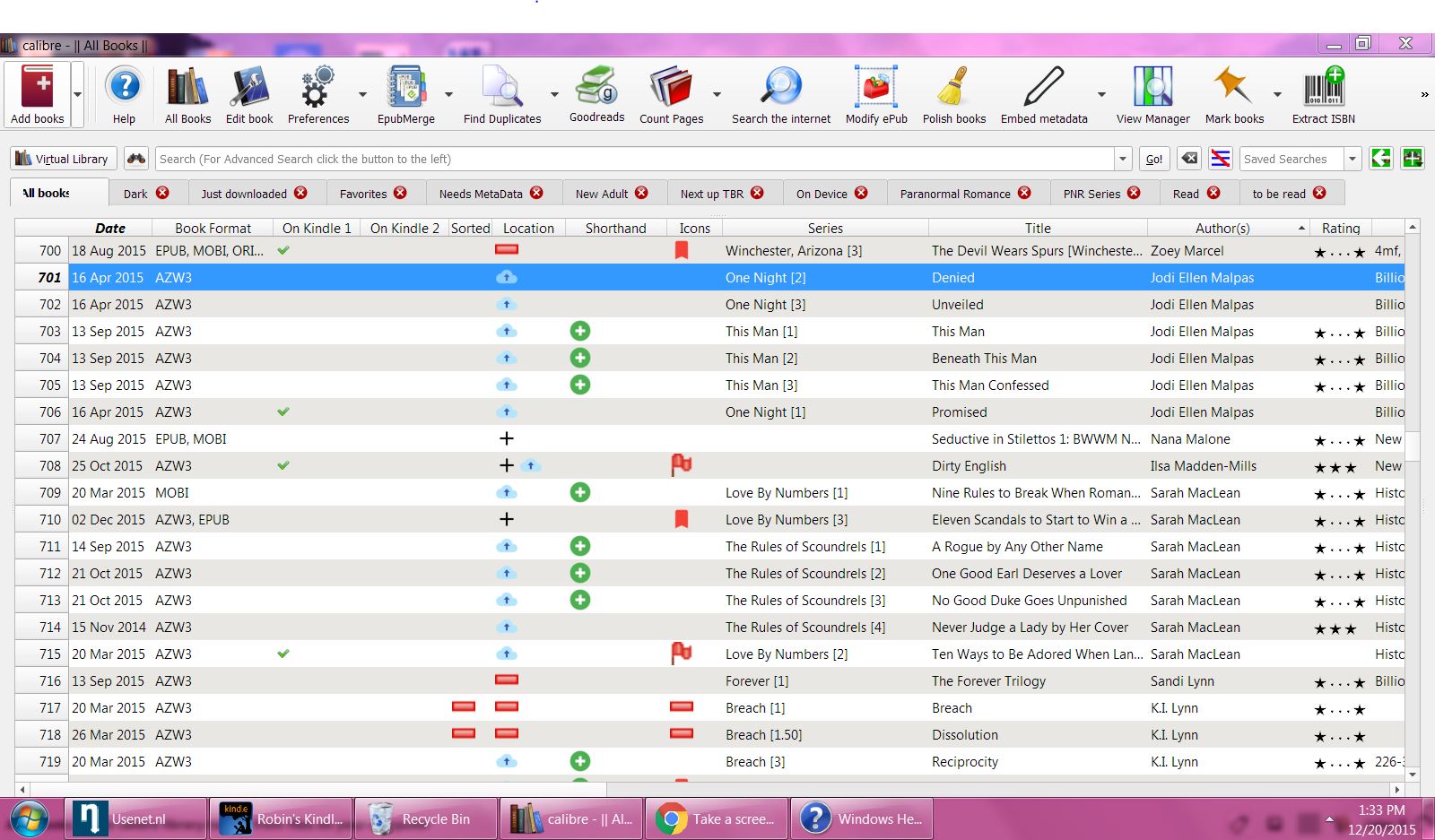Click the Virtual Library button
This screenshot has width=1435, height=840.
pyautogui.click(x=62, y=159)
